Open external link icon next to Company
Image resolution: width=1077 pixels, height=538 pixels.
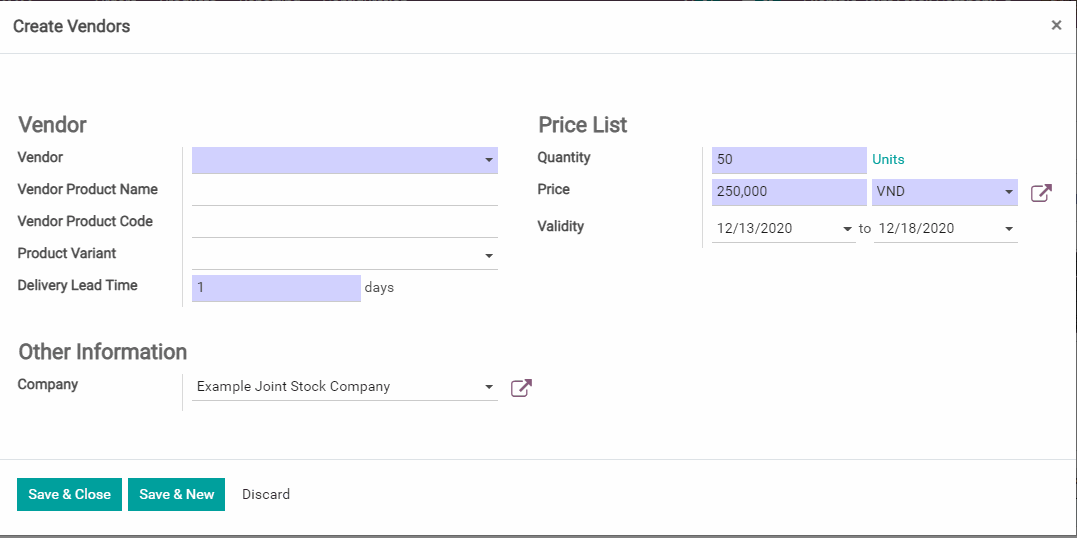tap(521, 388)
